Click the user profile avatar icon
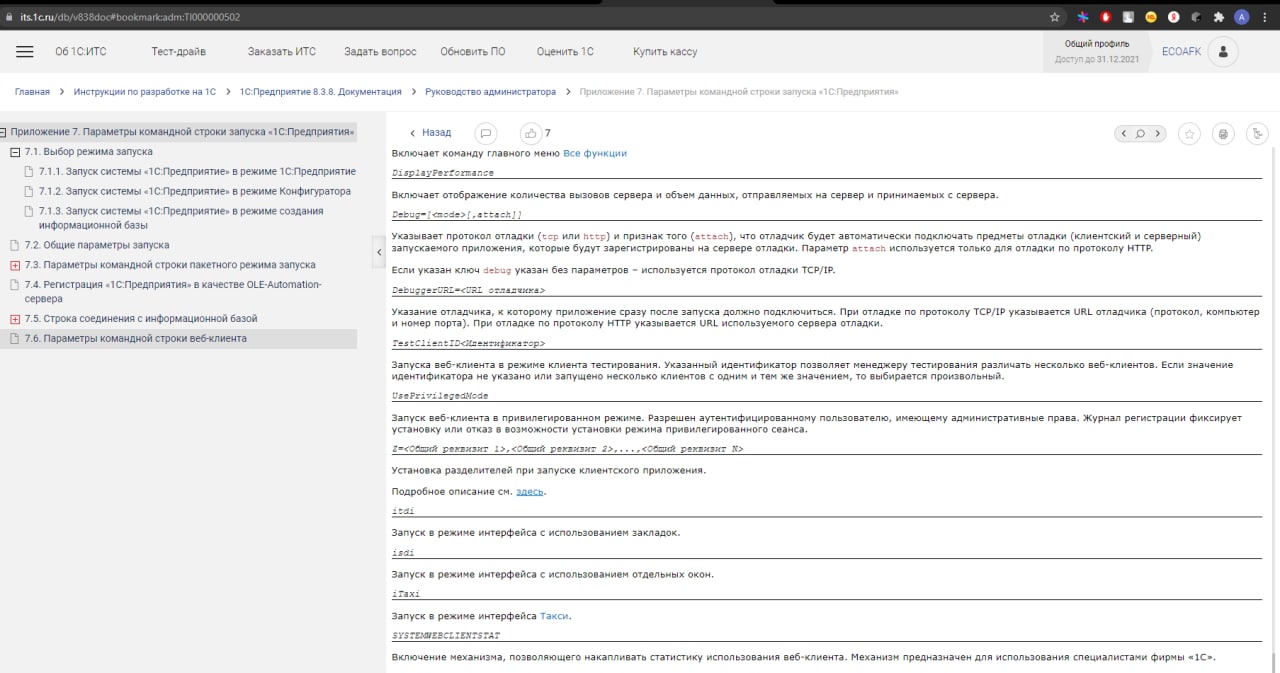This screenshot has width=1280, height=673. tap(1223, 52)
